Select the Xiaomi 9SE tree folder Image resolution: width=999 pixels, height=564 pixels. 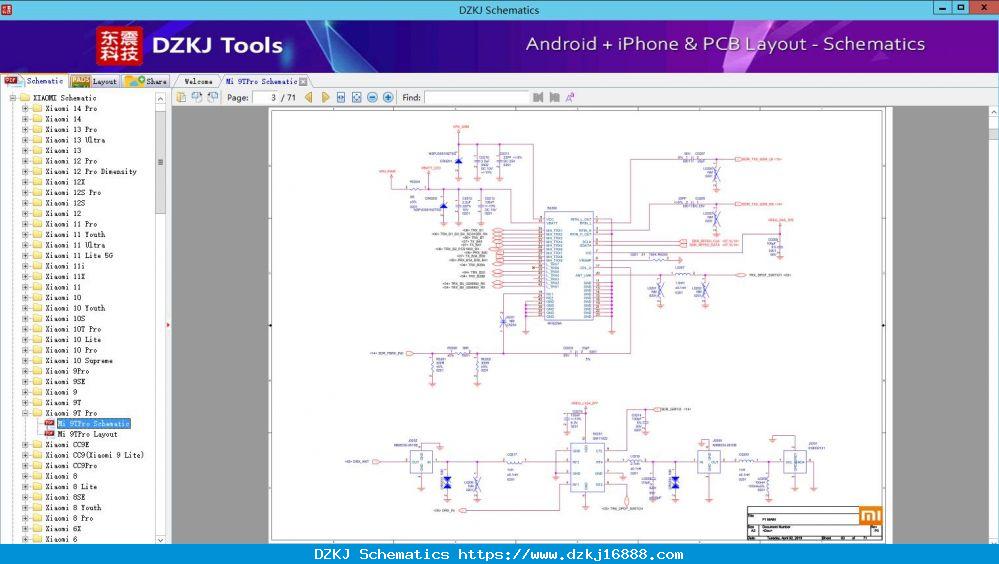[x=65, y=382]
